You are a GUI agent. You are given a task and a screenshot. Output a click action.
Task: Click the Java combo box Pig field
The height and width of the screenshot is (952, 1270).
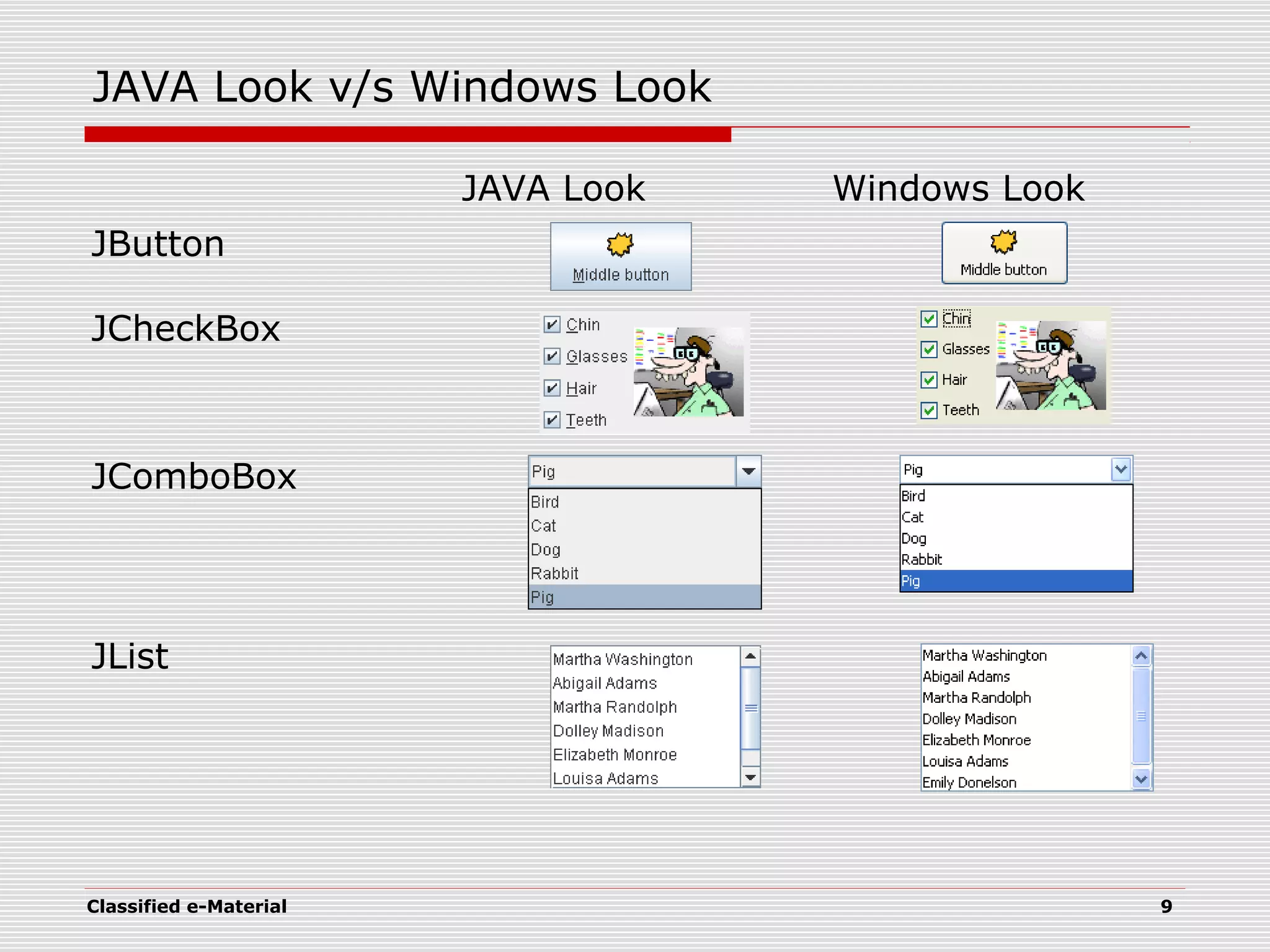[x=633, y=472]
